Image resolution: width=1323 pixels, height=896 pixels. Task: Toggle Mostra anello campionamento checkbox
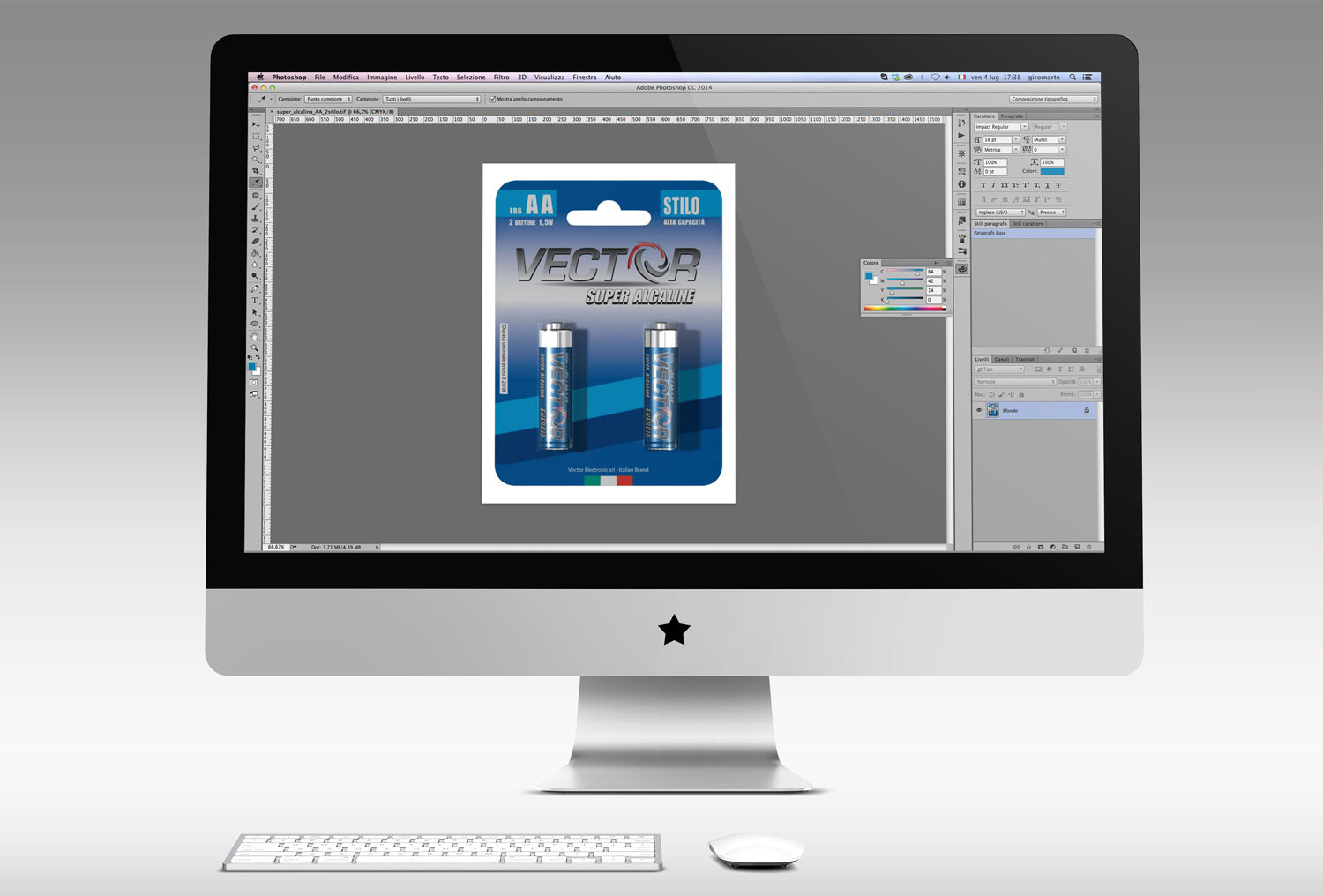(492, 99)
